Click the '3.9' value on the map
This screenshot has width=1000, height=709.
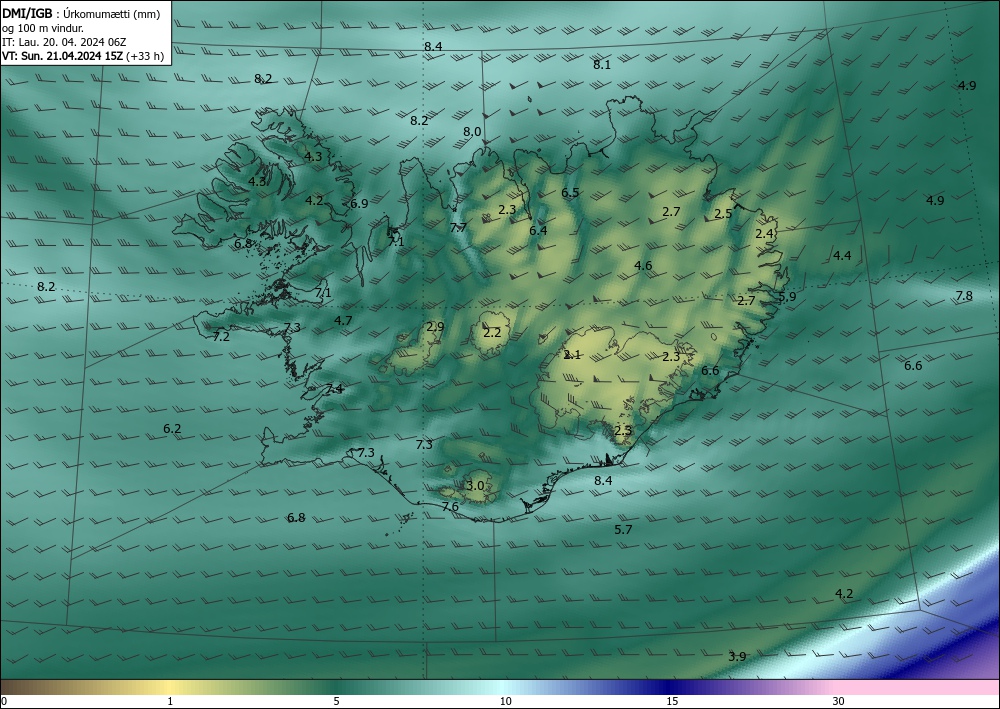point(737,656)
